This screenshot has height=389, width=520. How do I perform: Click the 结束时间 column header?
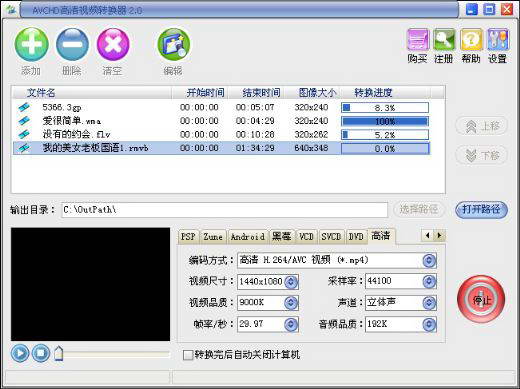[x=256, y=92]
